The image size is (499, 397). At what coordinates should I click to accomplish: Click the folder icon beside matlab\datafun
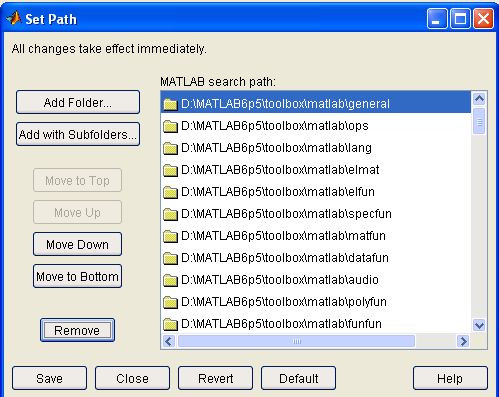coord(170,258)
